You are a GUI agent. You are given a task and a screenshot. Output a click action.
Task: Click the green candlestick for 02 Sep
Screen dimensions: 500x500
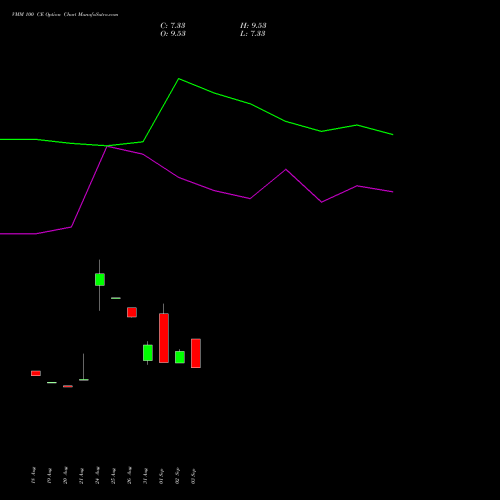click(x=180, y=357)
